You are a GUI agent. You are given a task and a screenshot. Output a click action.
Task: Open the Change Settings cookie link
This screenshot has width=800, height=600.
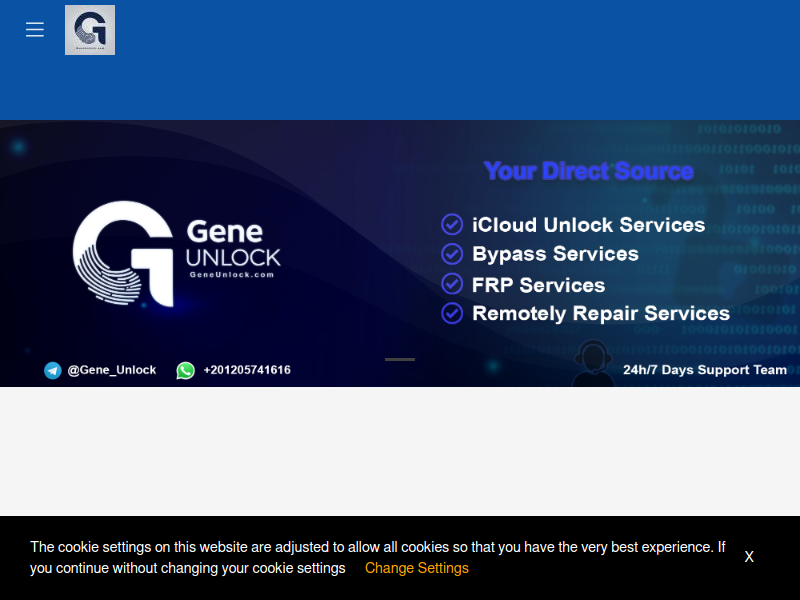coord(416,568)
